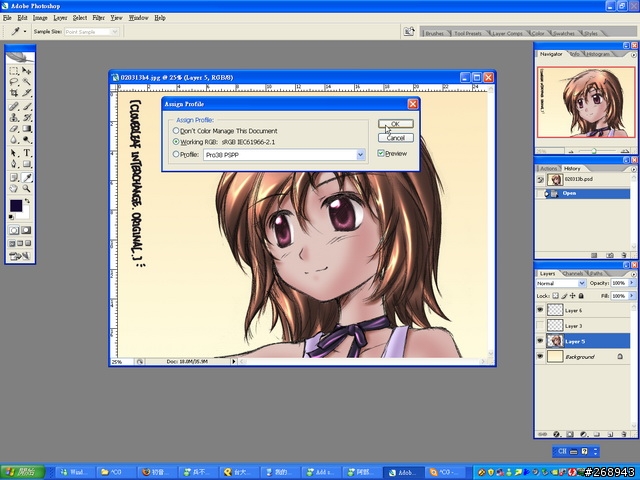Select the Layer 6 thumbnail
This screenshot has height=480, width=640.
pos(555,310)
